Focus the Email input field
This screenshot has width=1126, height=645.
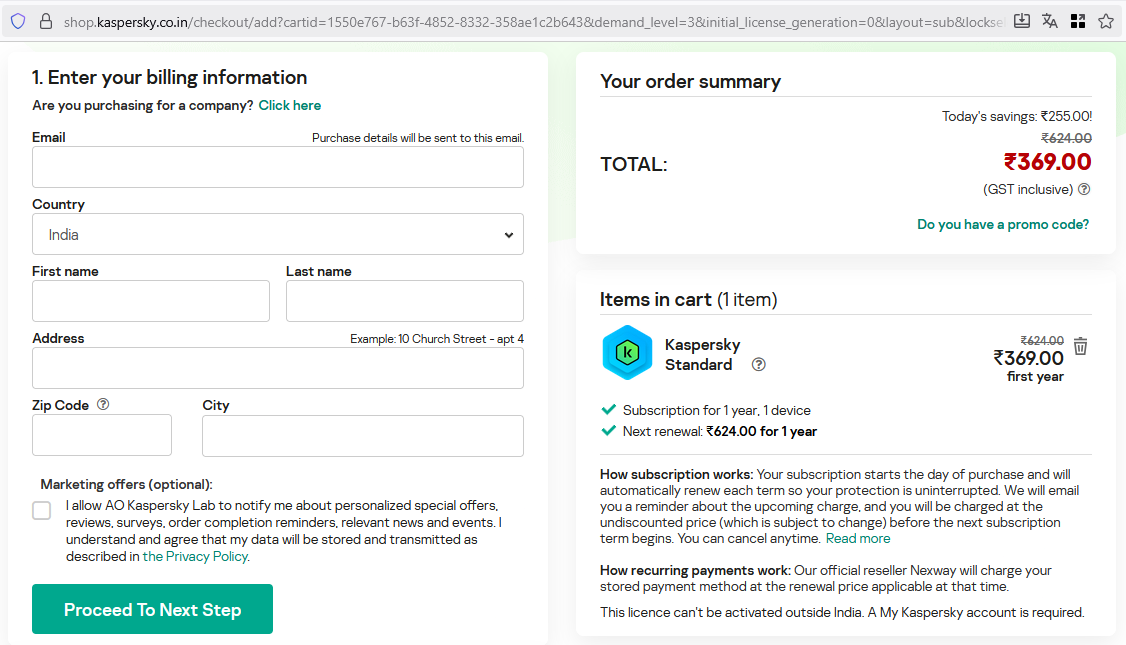tap(278, 168)
